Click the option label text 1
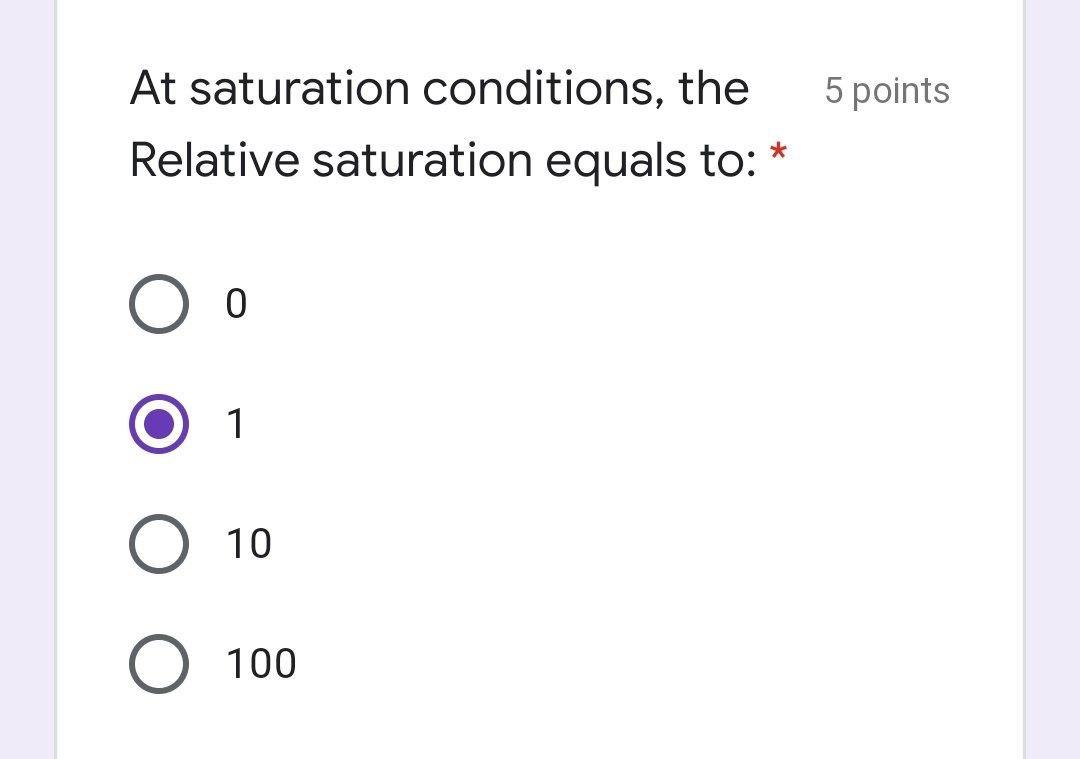This screenshot has height=759, width=1080. (236, 424)
